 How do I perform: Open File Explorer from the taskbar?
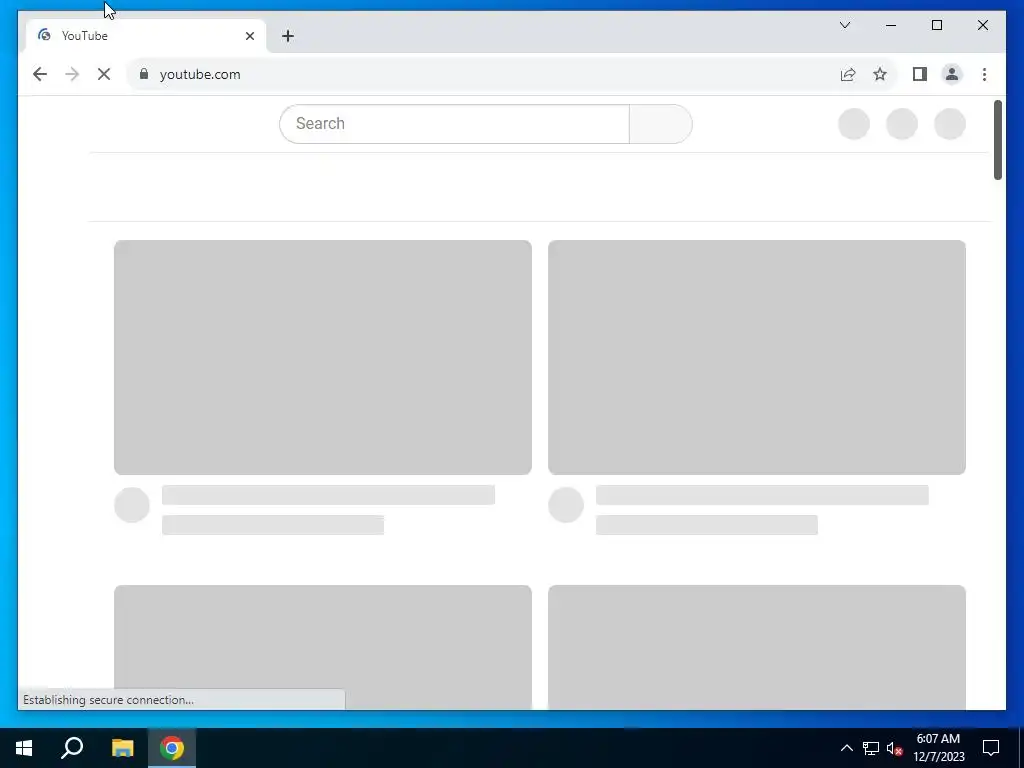[122, 748]
